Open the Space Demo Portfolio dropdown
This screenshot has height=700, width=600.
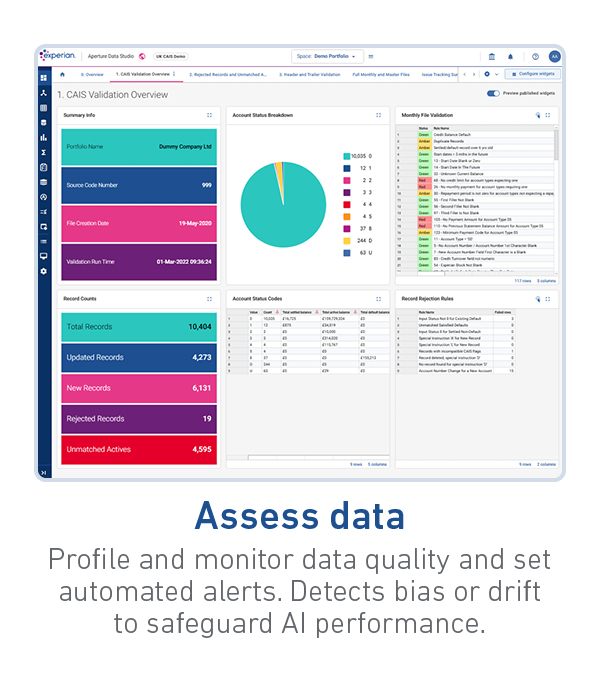[328, 57]
